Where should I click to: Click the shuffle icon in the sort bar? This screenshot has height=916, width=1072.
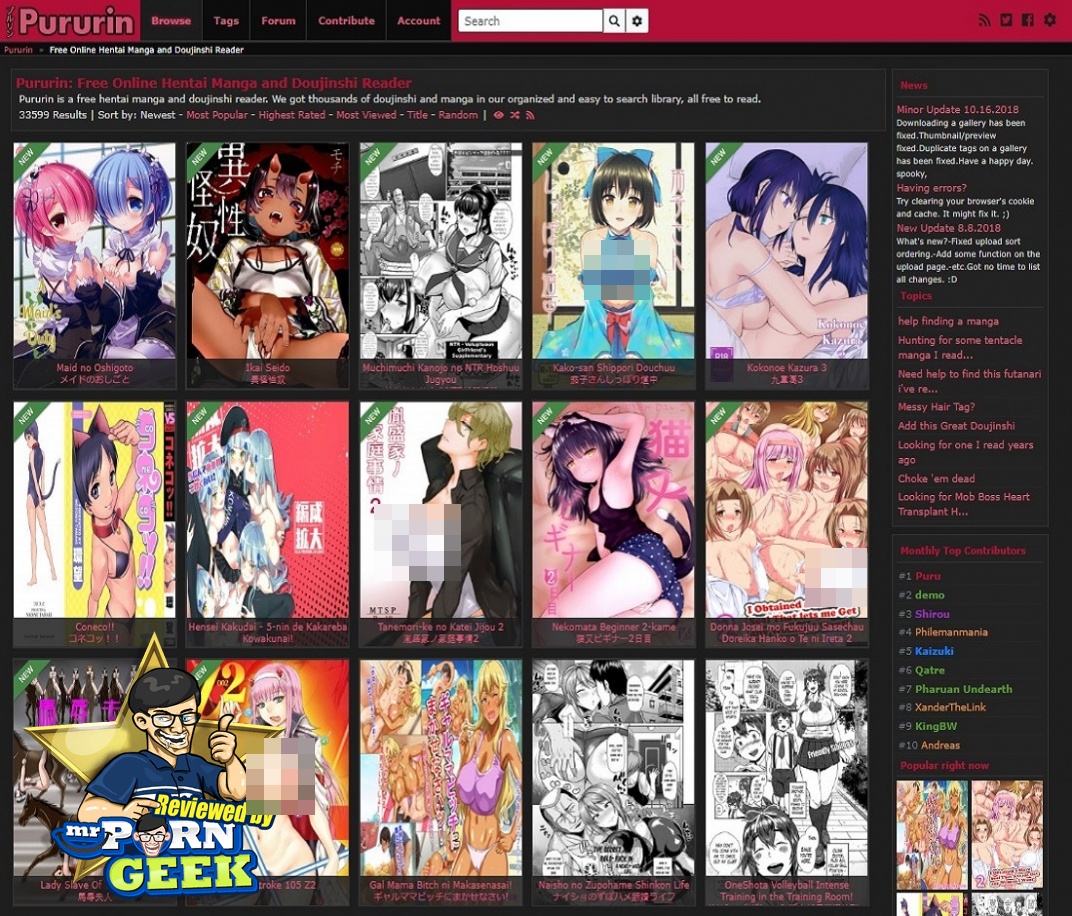[514, 115]
